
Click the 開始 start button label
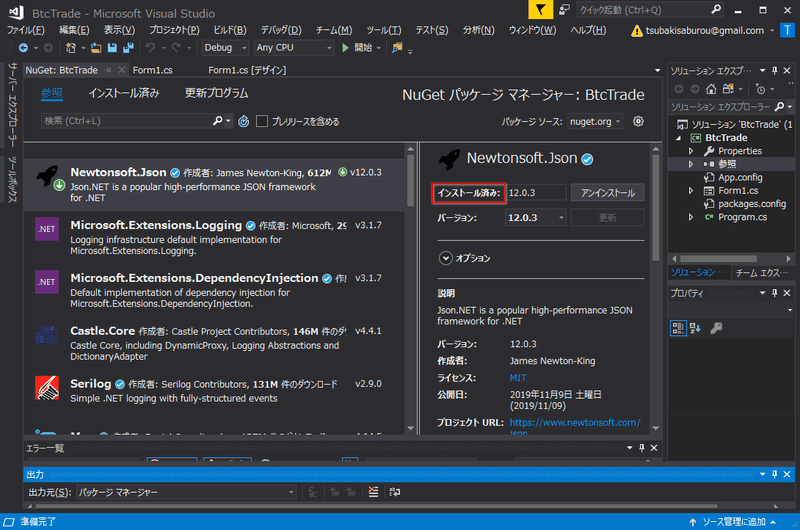[x=363, y=47]
